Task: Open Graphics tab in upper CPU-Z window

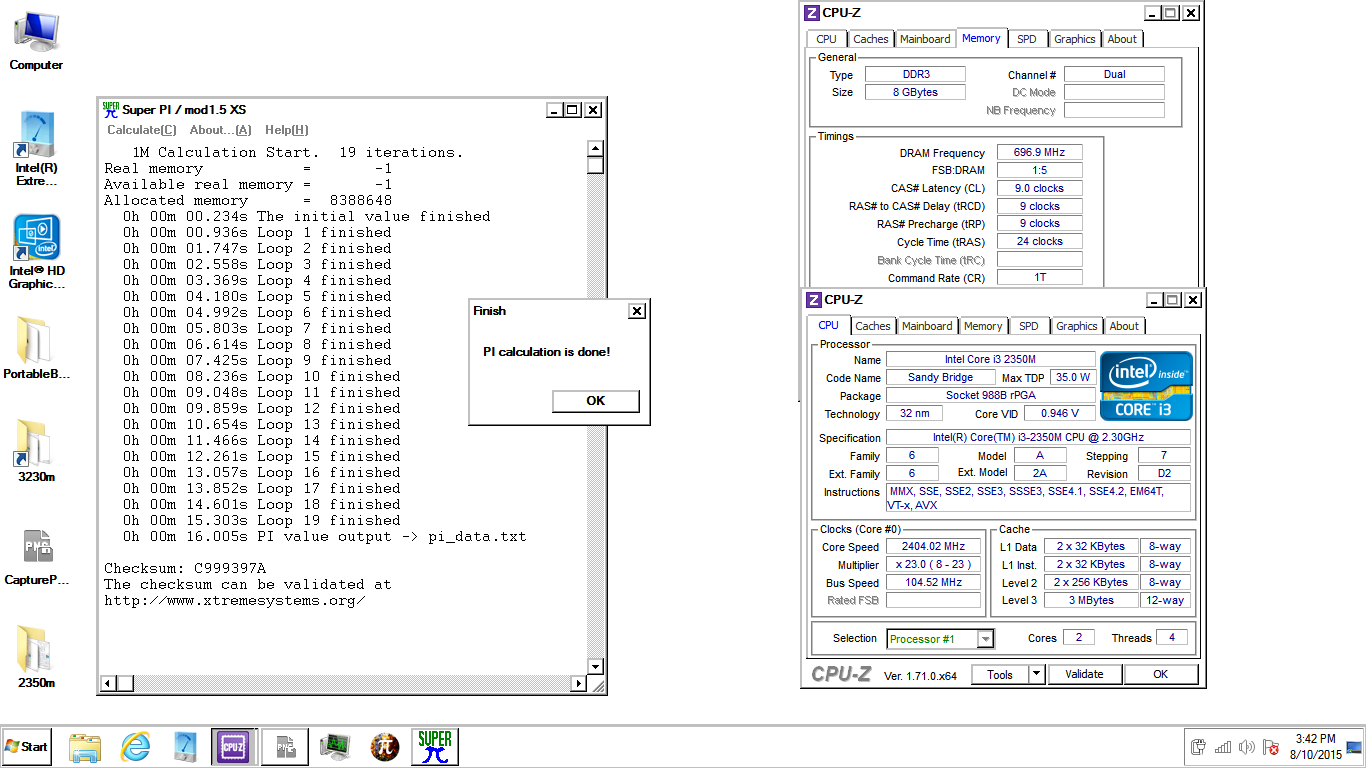Action: (x=1075, y=39)
